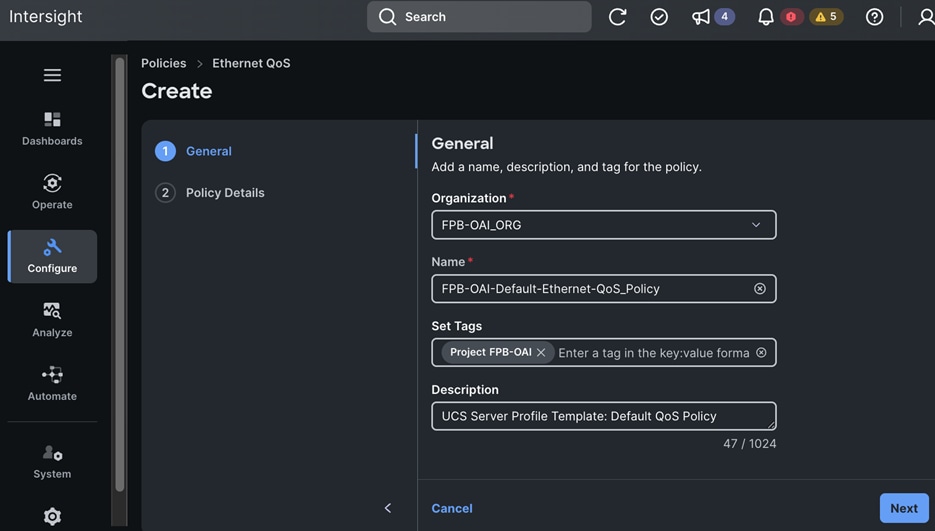Click the '47 / 1024' character count
The height and width of the screenshot is (531, 935).
750,443
